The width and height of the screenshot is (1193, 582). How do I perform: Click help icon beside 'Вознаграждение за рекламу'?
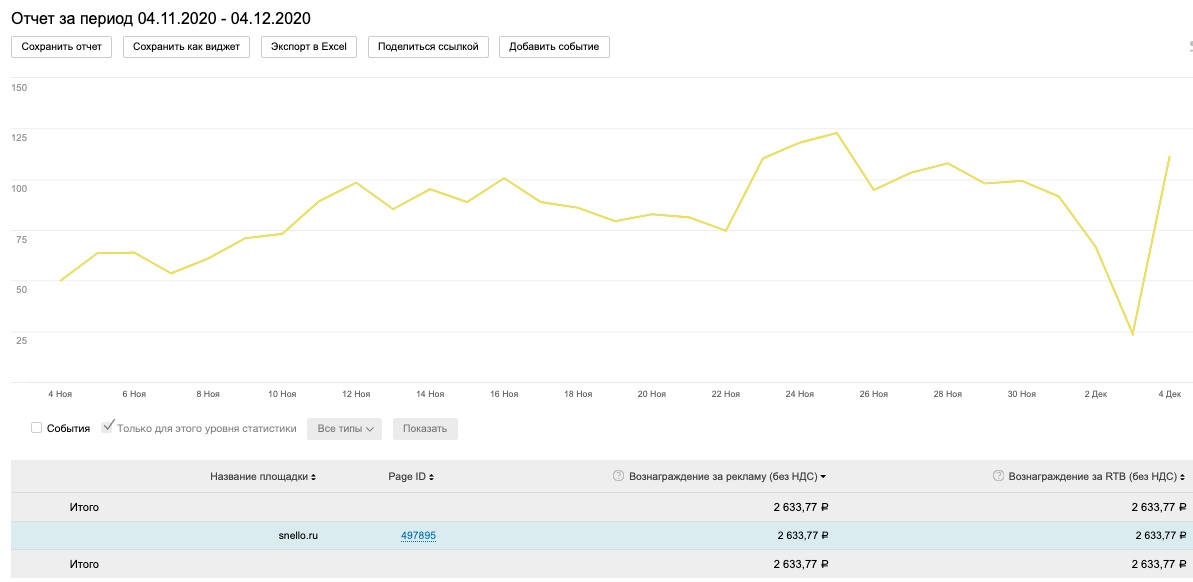pos(618,477)
